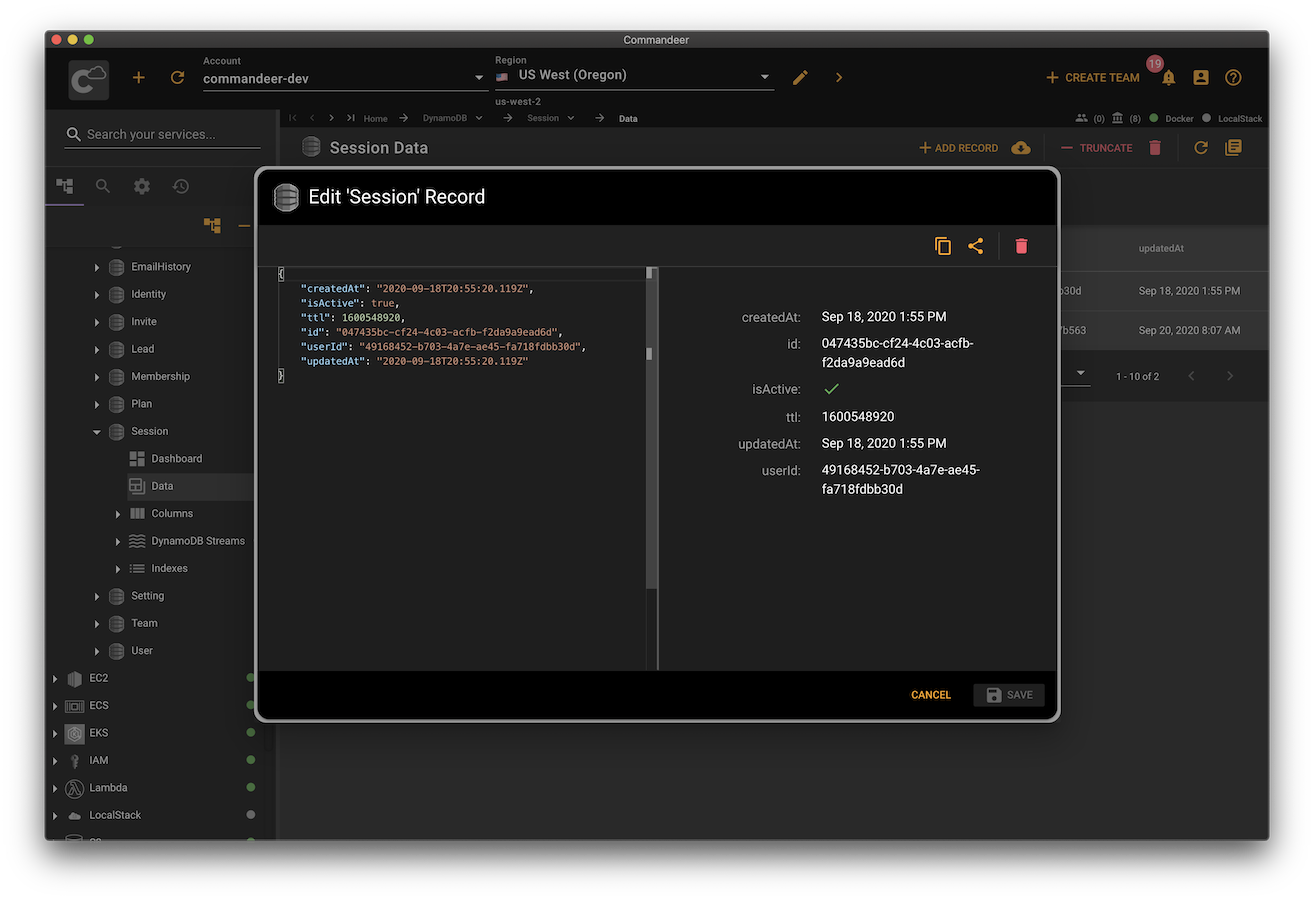This screenshot has height=900, width=1314.
Task: Click the edit pencil icon beside region
Action: (800, 77)
